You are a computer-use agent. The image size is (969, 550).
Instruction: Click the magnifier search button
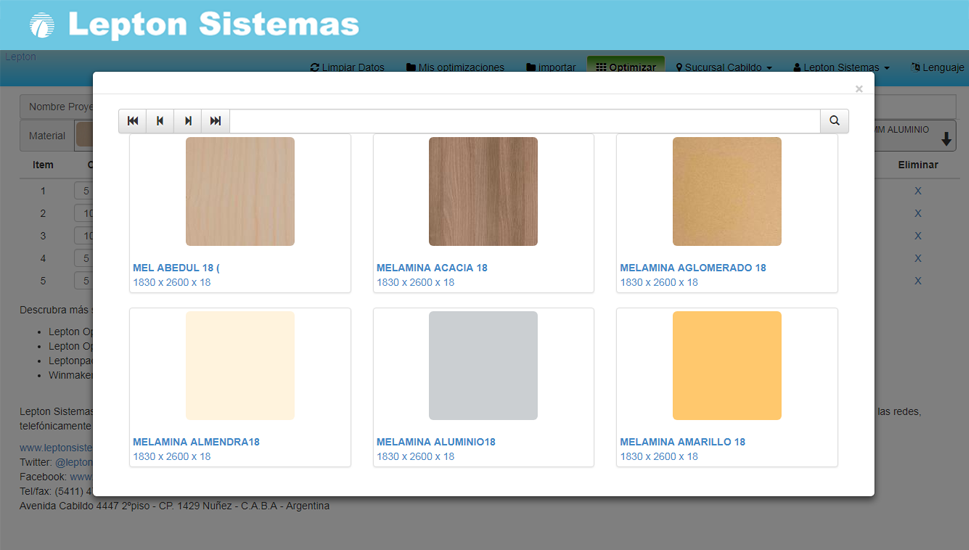tap(834, 121)
